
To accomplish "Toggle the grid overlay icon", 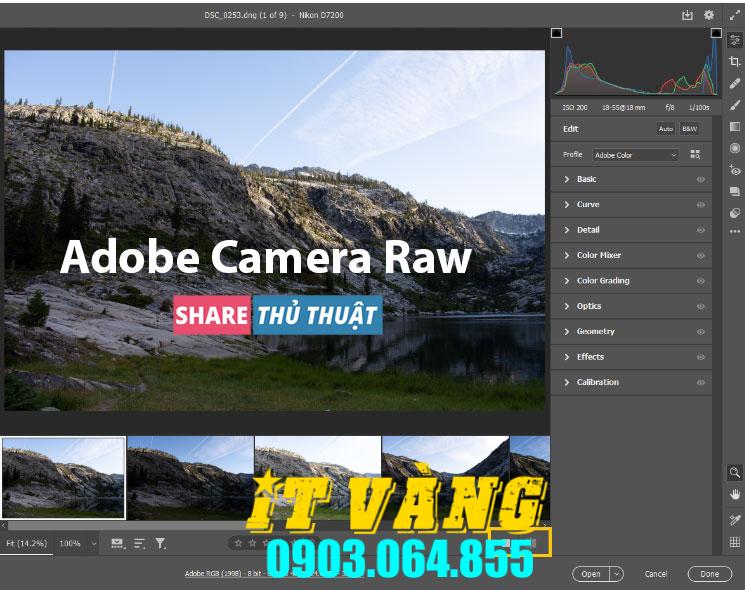I will (735, 542).
